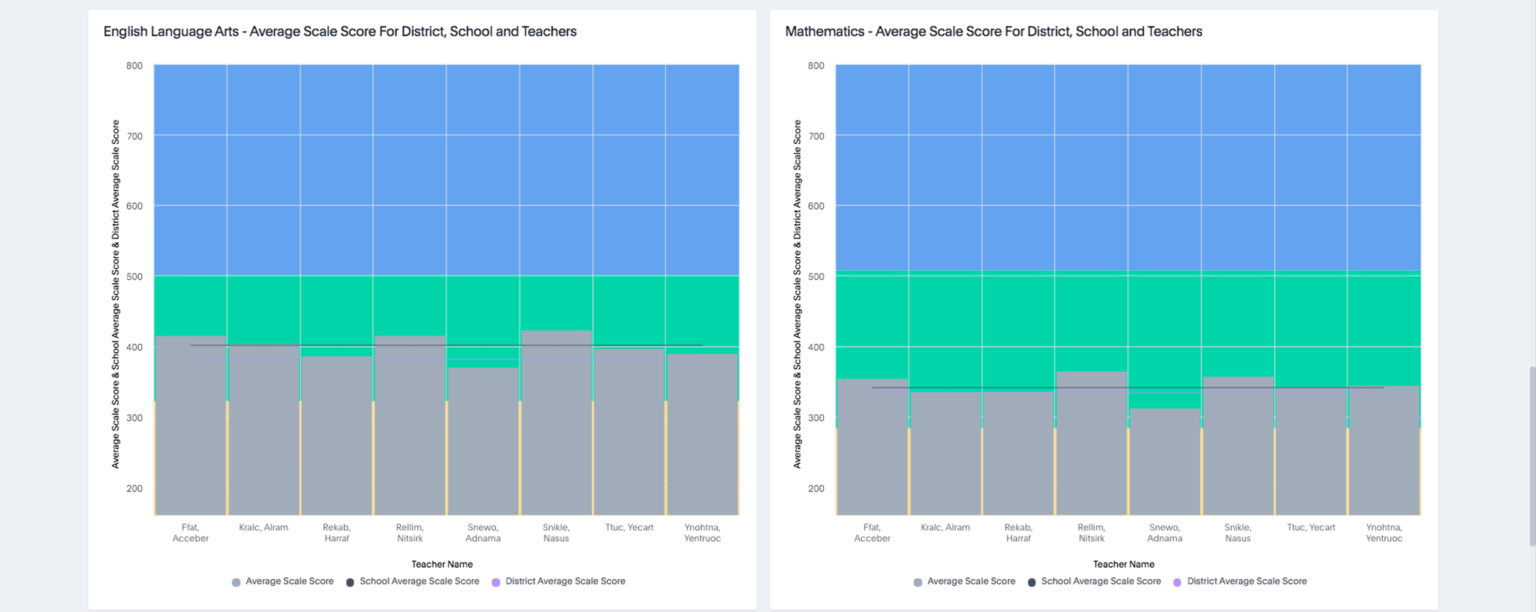Click the Kralc, Alram axis label on Mathematics chart
1536x612 pixels.
945,527
